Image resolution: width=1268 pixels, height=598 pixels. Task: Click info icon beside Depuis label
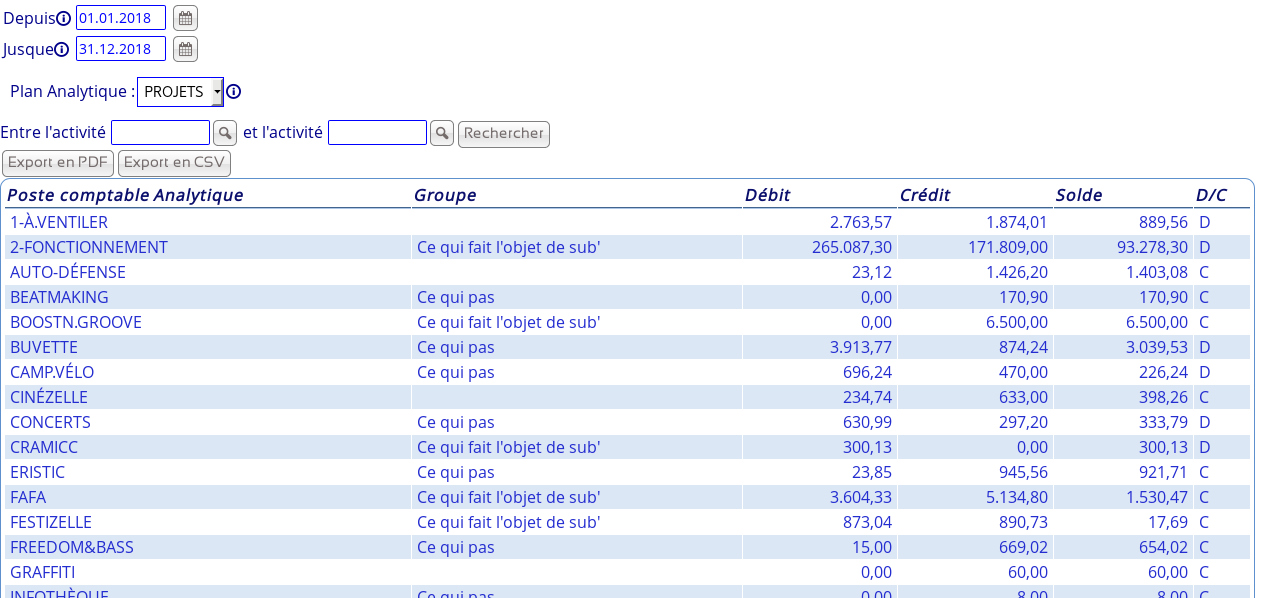click(x=63, y=19)
